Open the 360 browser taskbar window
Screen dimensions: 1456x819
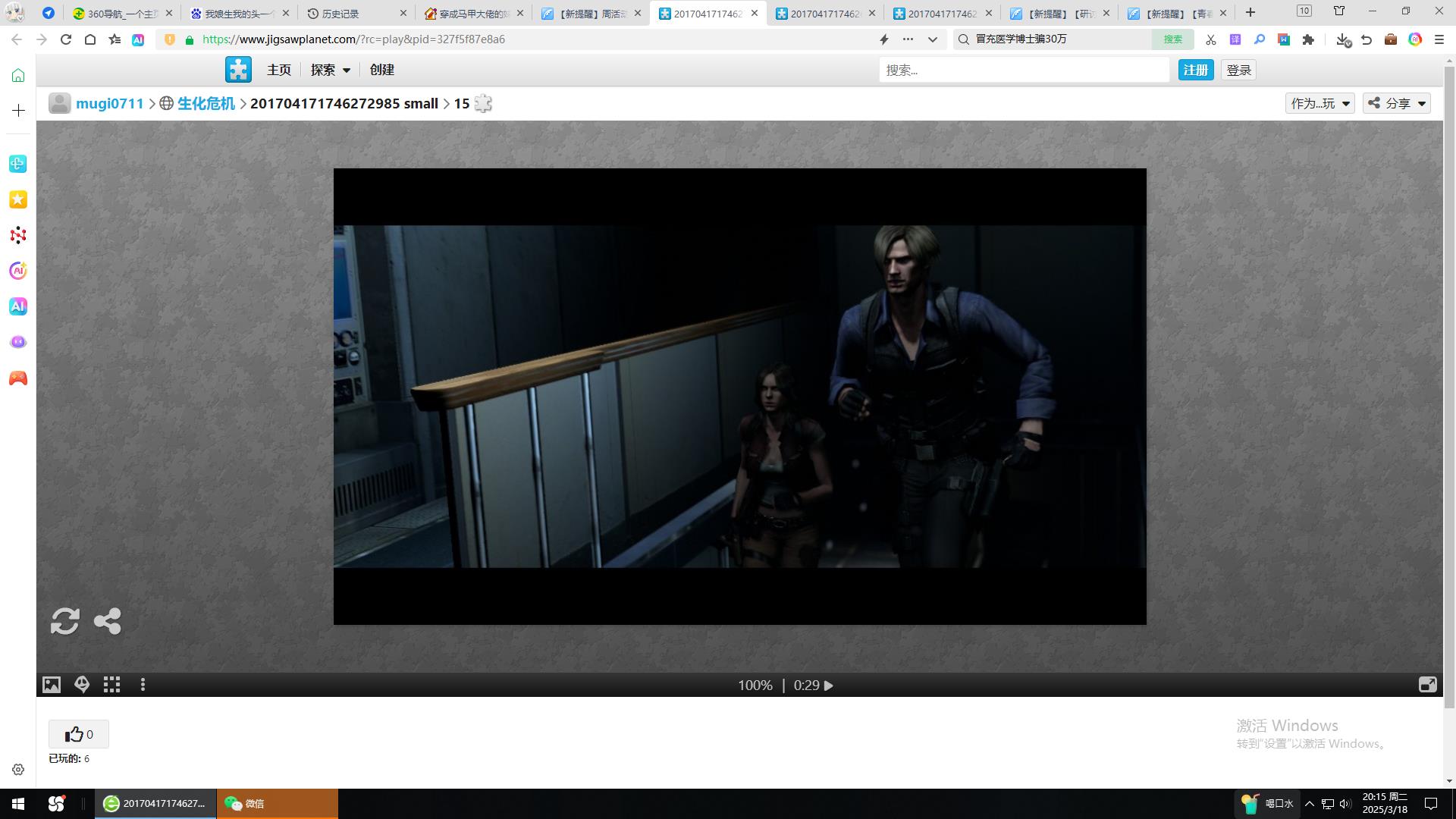coord(155,804)
